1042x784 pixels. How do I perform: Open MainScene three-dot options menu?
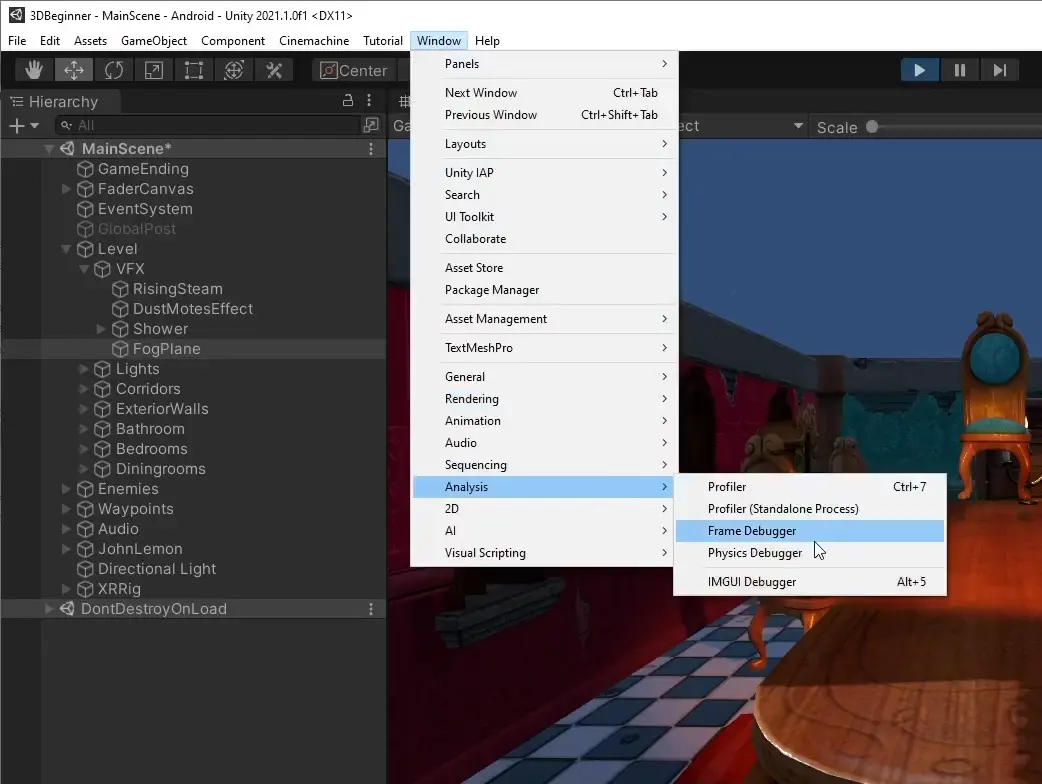point(371,149)
